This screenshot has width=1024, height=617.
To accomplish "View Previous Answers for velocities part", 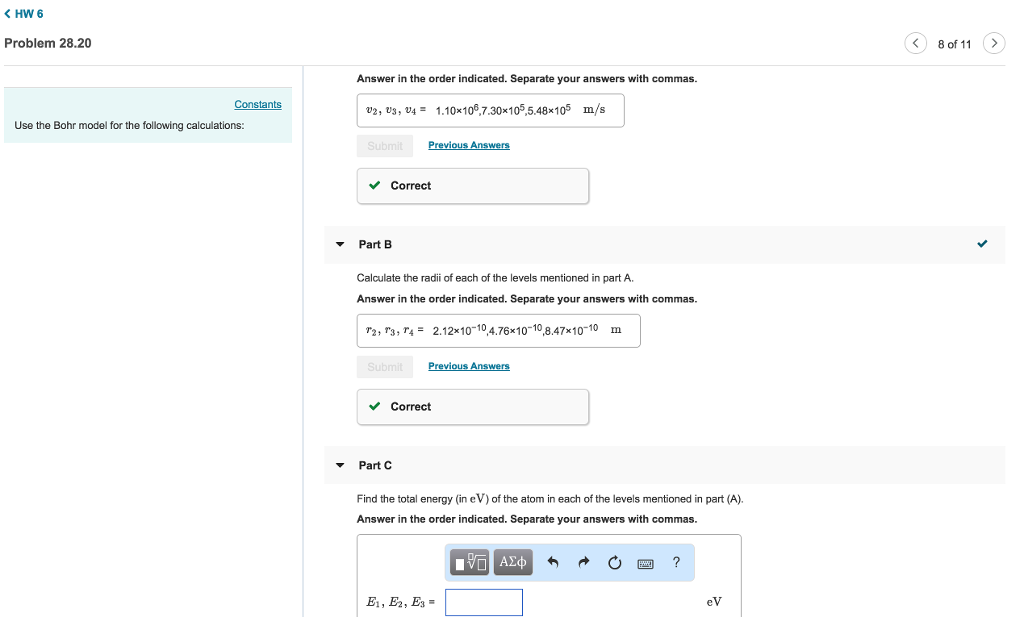I will [469, 145].
